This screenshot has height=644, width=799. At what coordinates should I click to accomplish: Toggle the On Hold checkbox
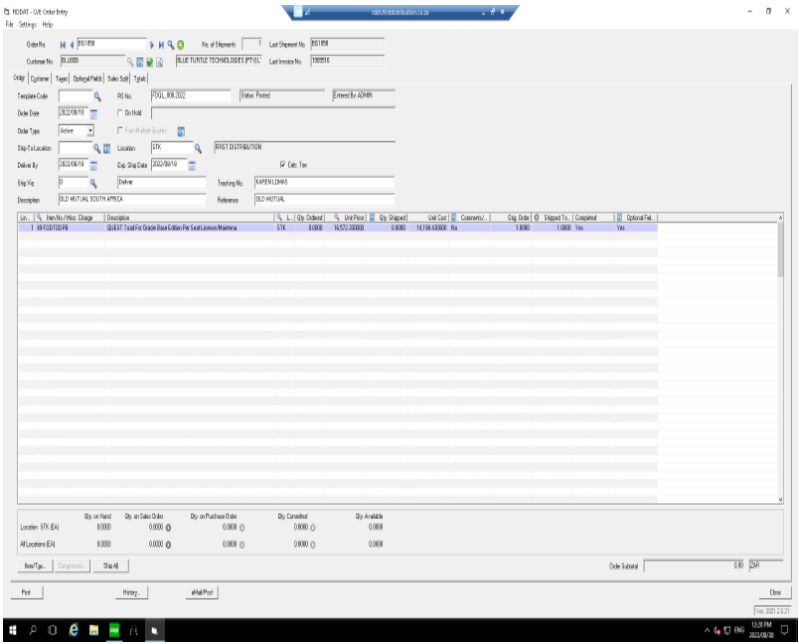(120, 113)
